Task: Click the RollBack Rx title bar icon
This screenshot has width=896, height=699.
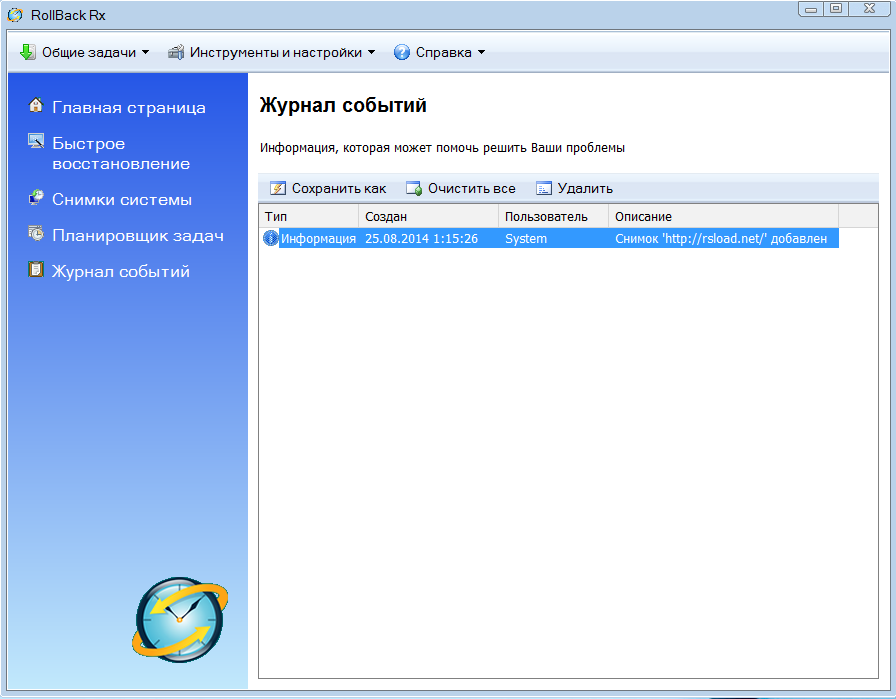Action: point(15,15)
